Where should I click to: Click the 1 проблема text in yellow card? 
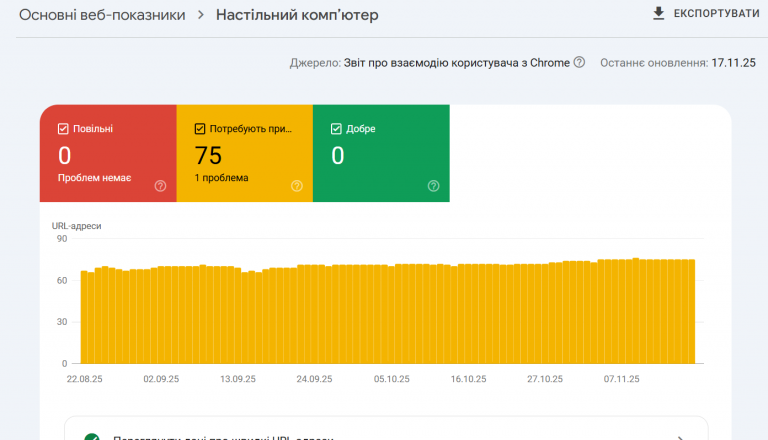pos(221,178)
